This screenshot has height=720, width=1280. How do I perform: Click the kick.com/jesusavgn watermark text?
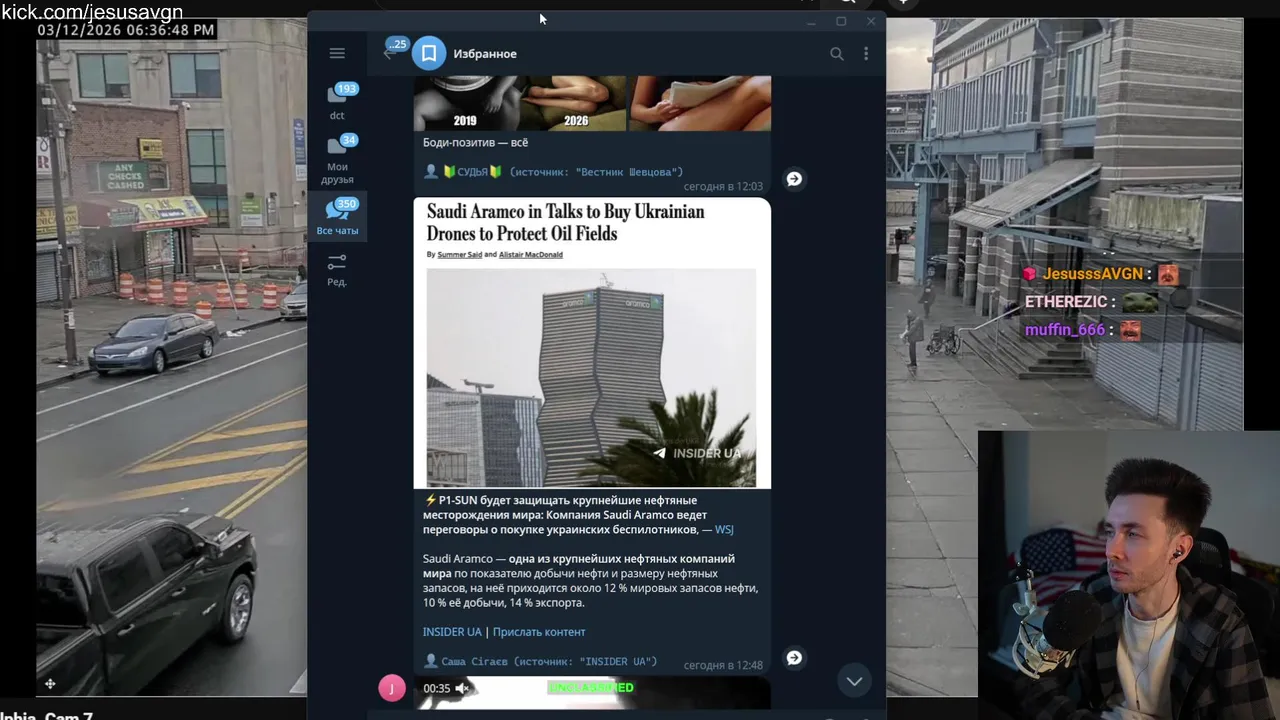click(x=92, y=12)
